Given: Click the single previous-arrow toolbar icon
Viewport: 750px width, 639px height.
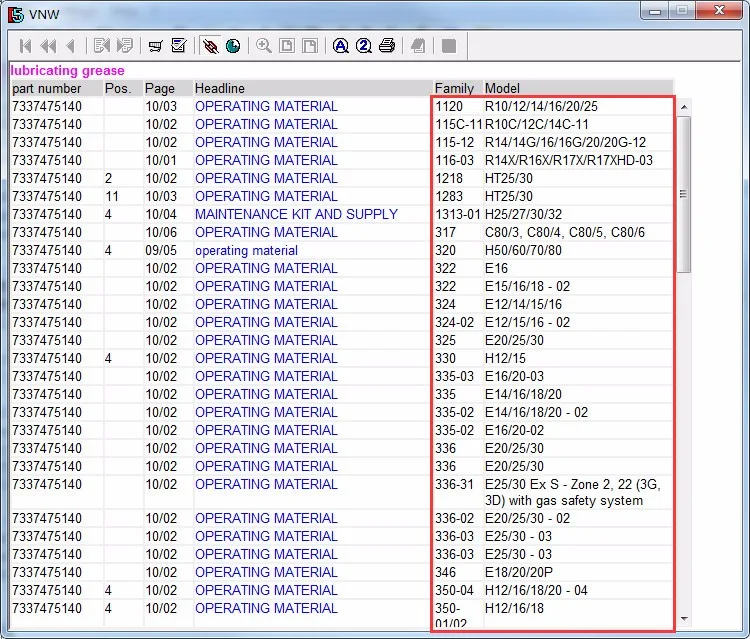Looking at the screenshot, I should pyautogui.click(x=71, y=46).
